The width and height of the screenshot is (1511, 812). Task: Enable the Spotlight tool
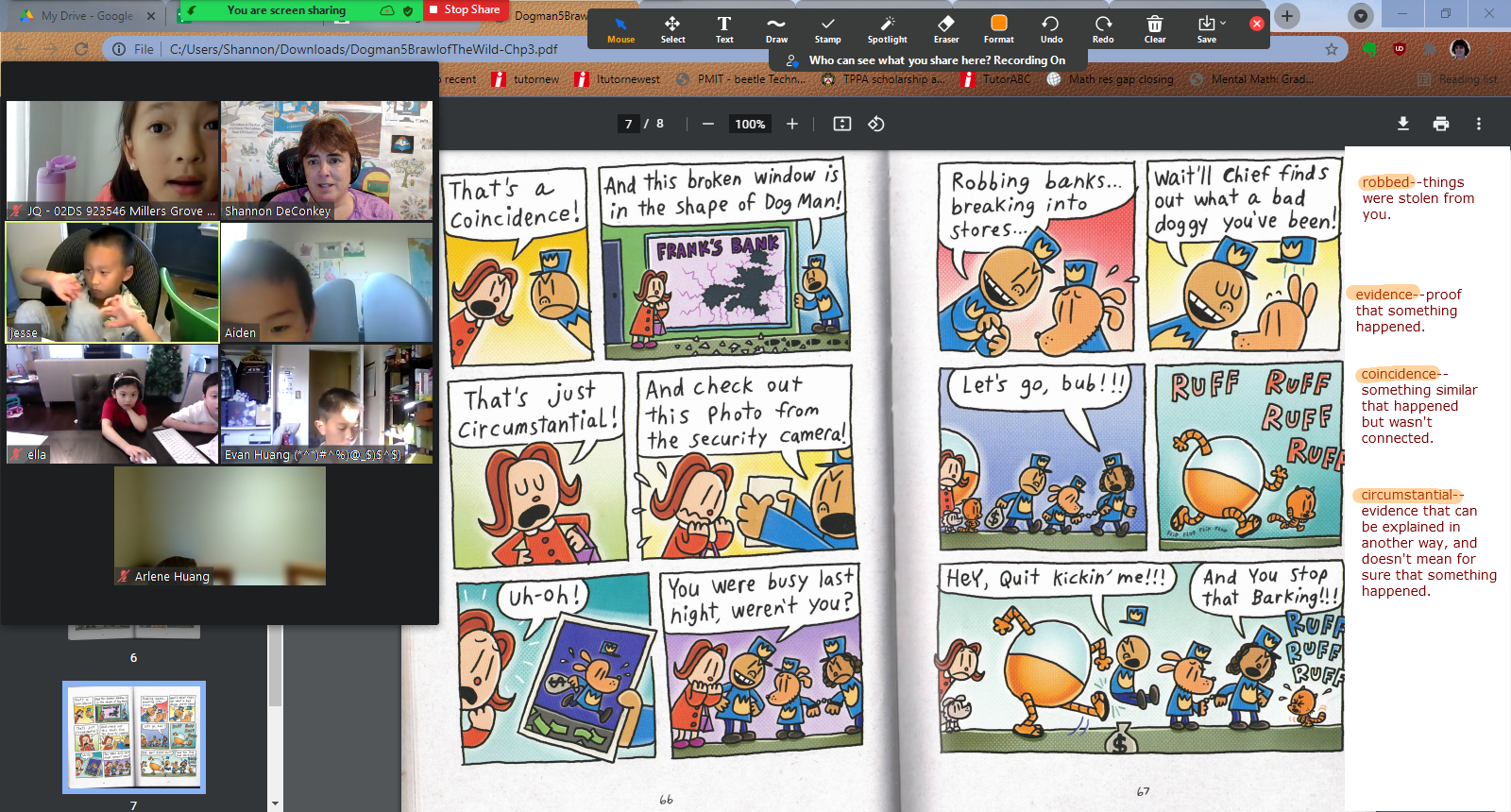(x=887, y=29)
